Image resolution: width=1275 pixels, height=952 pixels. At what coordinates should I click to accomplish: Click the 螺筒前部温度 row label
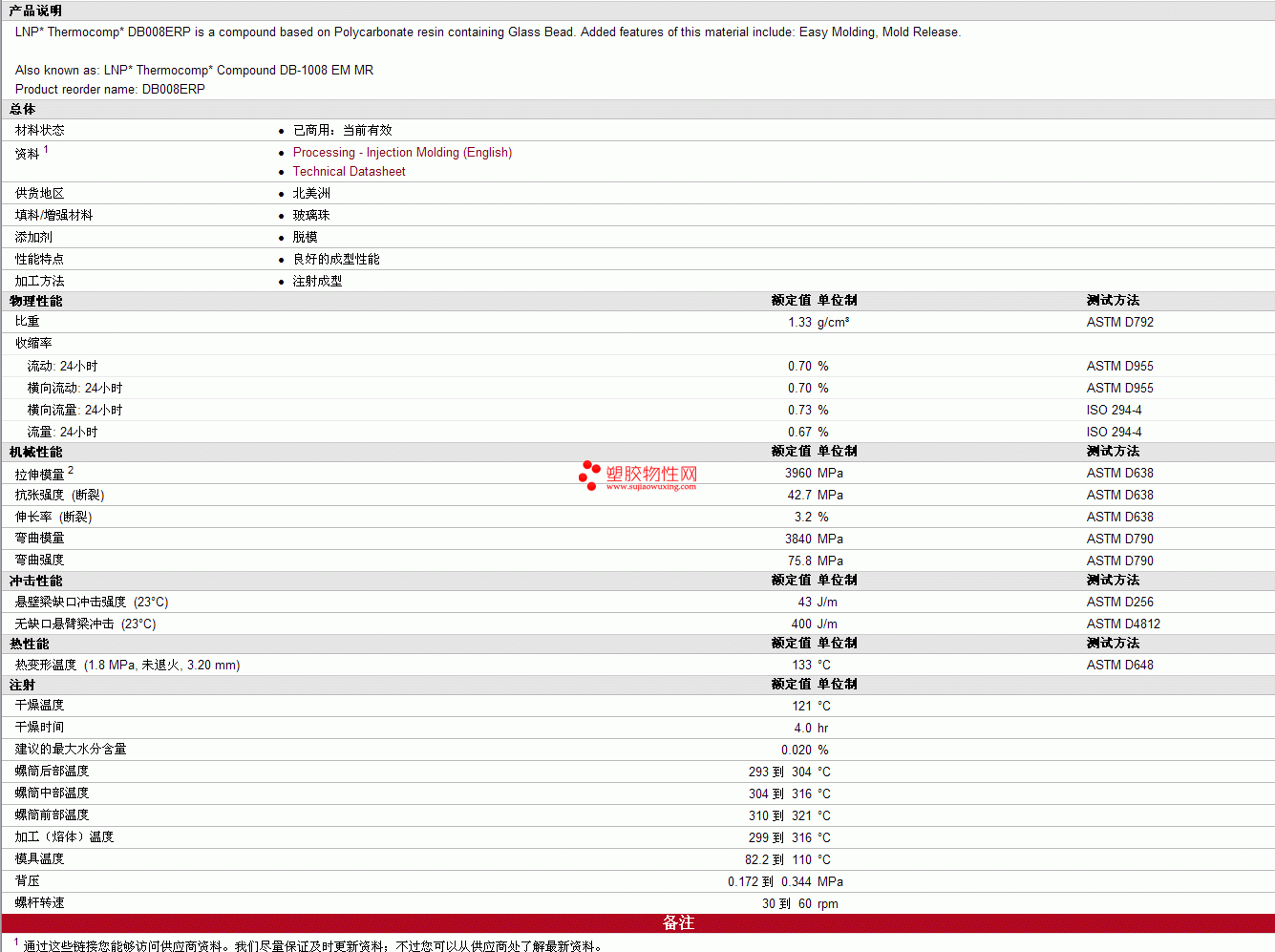tap(53, 815)
